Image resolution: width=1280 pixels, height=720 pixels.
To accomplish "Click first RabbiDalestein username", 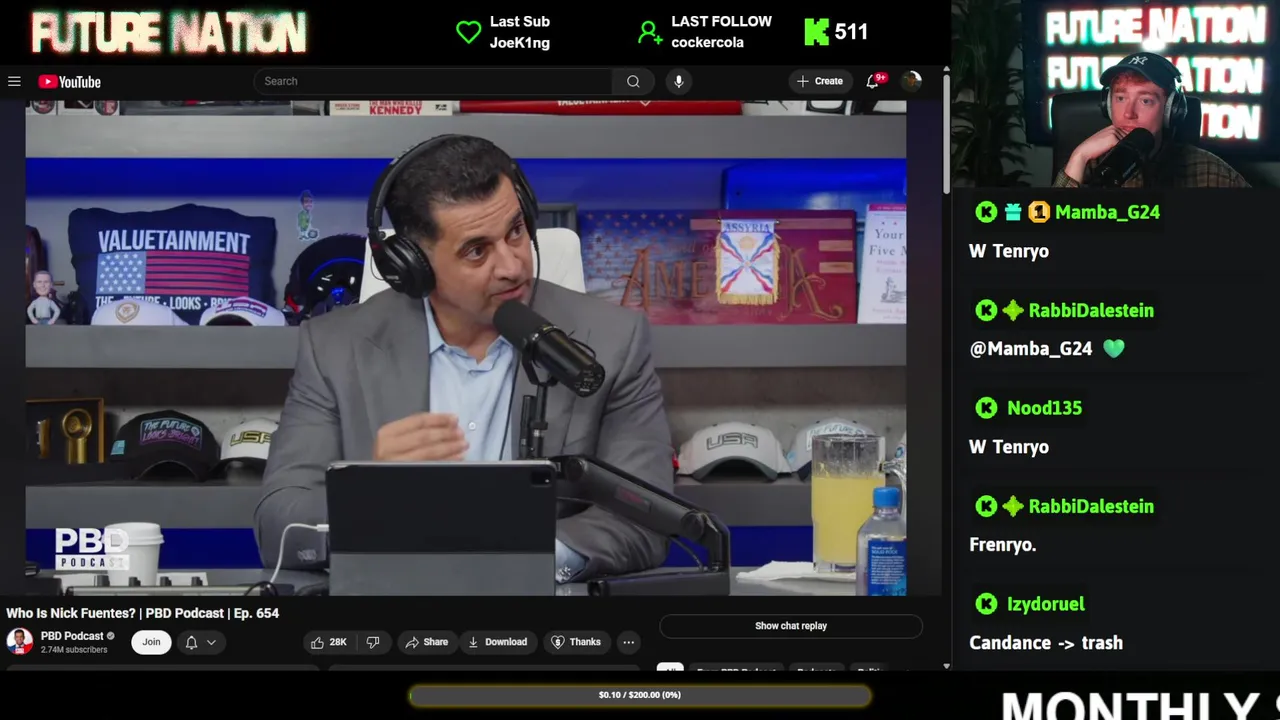I will (x=1091, y=310).
